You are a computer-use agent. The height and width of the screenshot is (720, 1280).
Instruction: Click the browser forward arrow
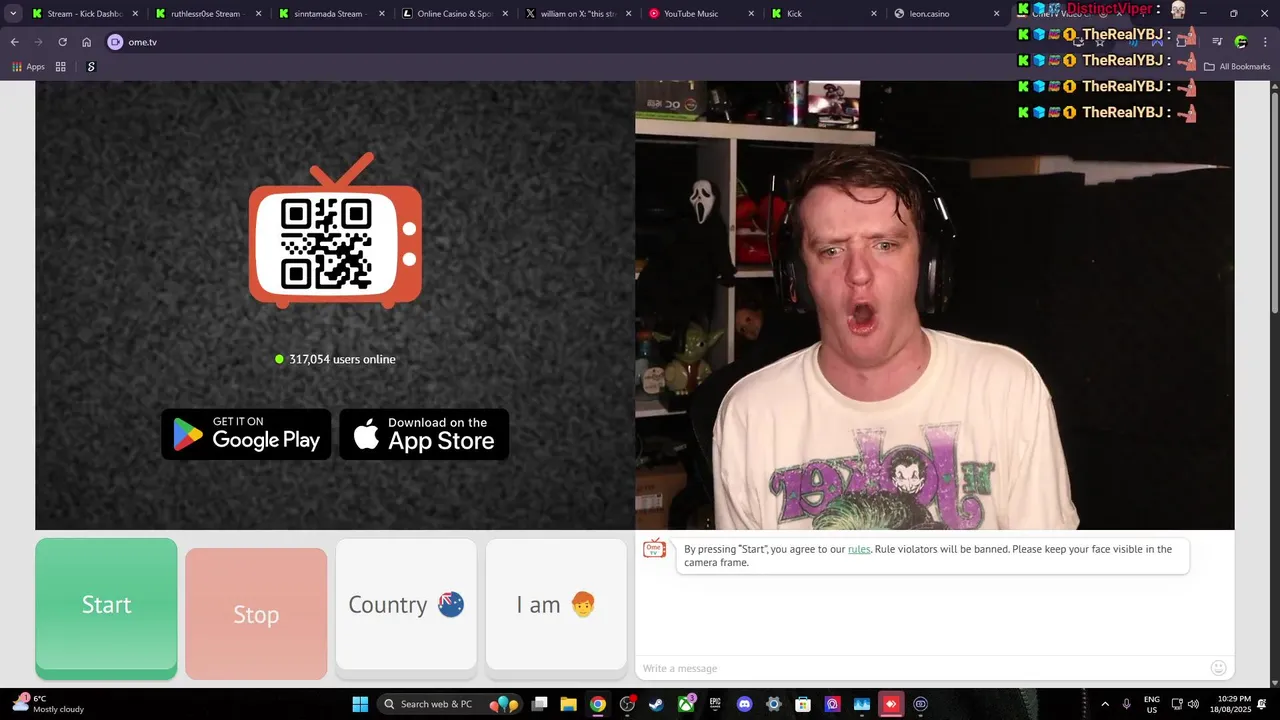click(x=38, y=42)
